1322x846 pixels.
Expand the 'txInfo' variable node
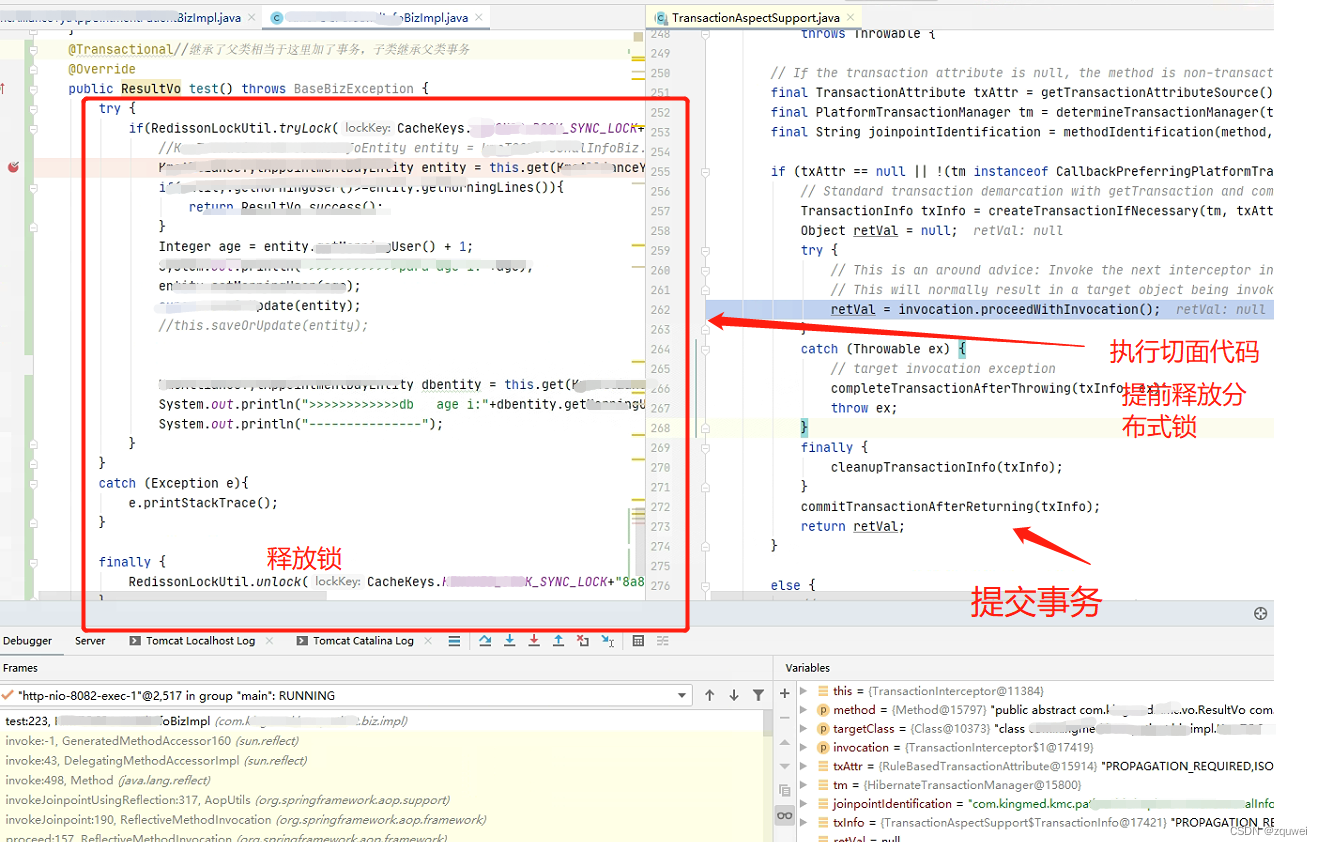(x=804, y=822)
